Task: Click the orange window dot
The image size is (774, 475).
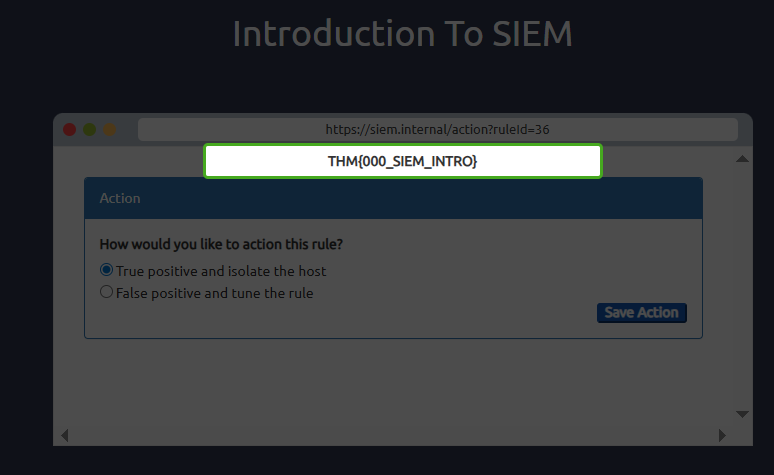Action: (110, 129)
